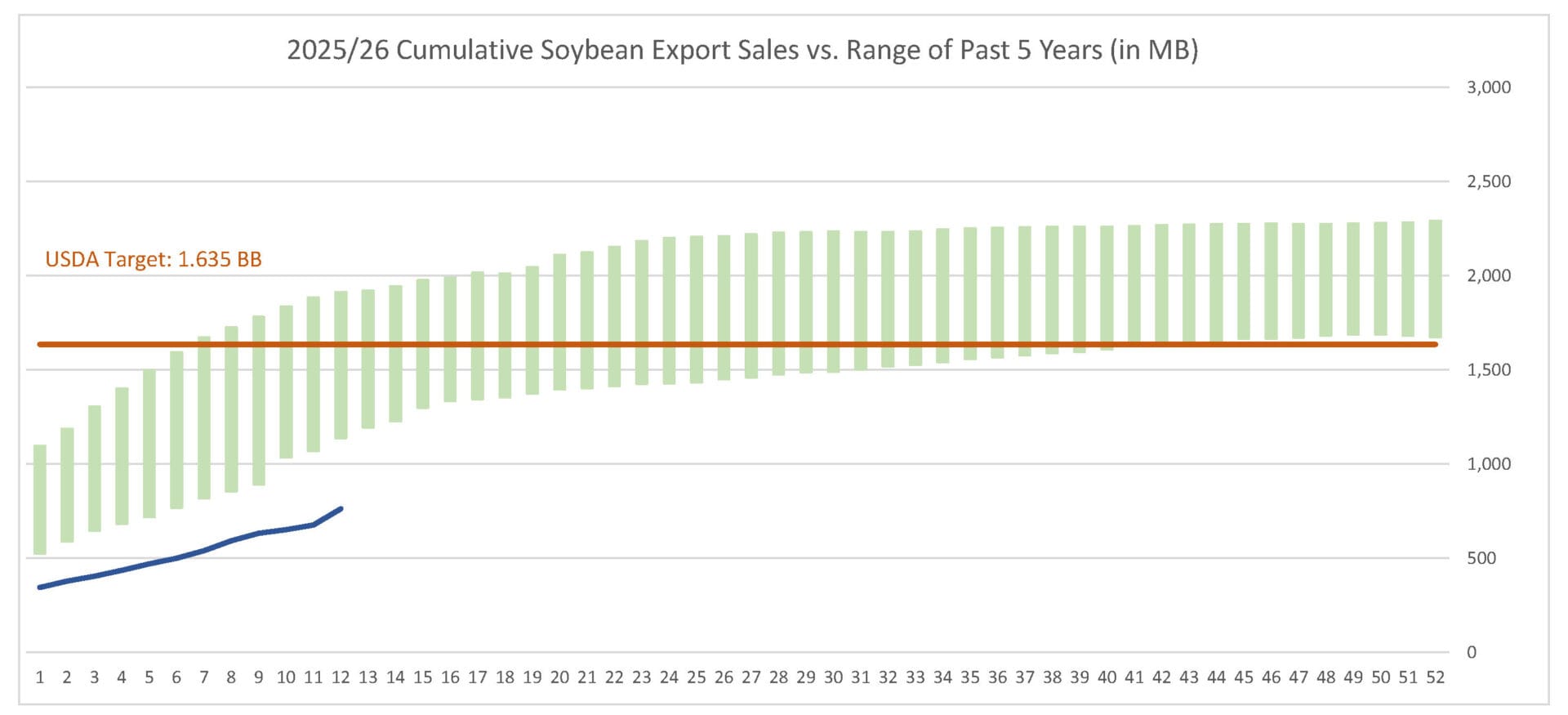Select week 26 on the x-axis
Image resolution: width=1568 pixels, height=715 pixels.
[x=724, y=677]
